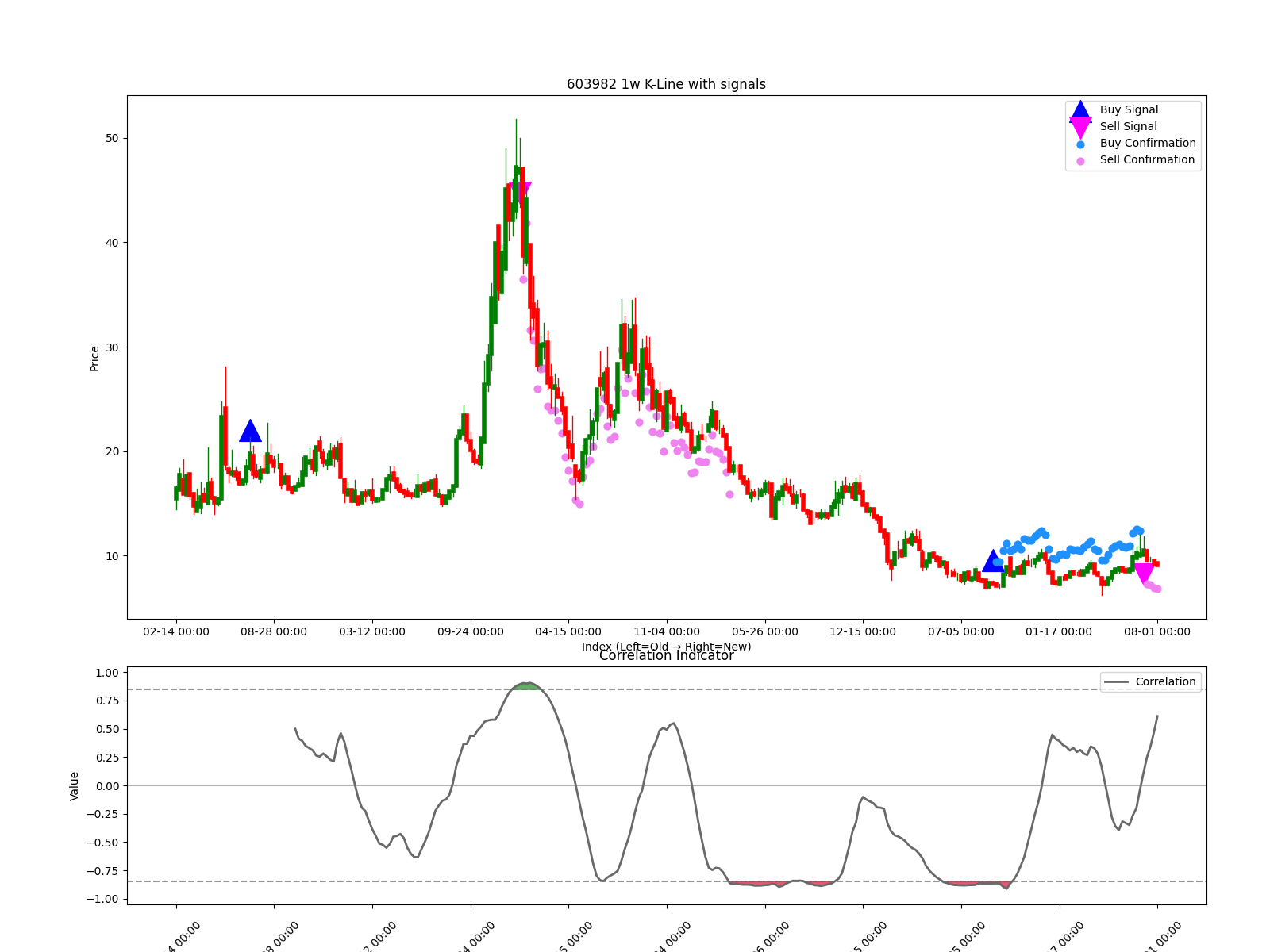1270x952 pixels.
Task: Click the Buy Signal legend triangle icon
Action: pos(1080,110)
